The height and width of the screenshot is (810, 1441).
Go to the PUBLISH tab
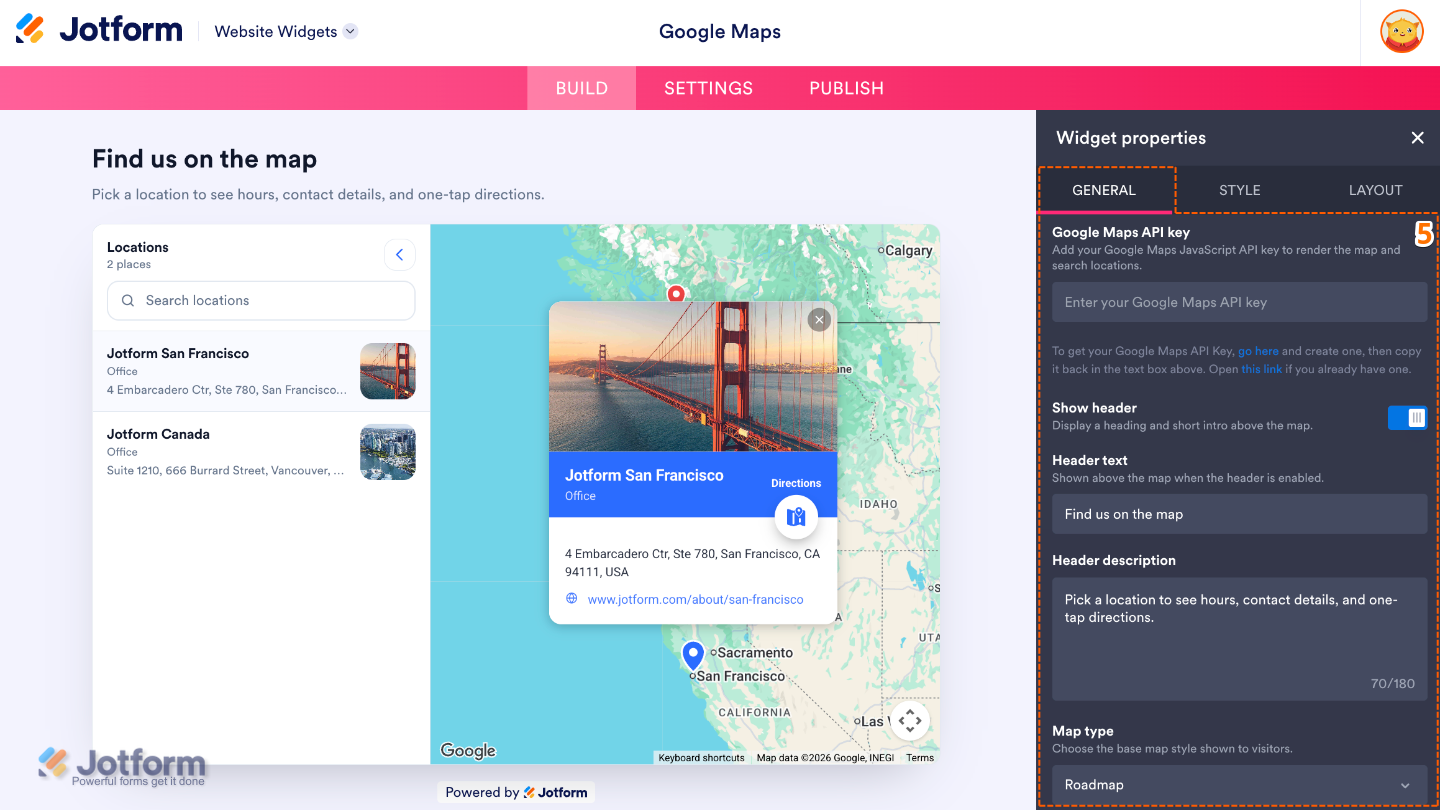pos(846,88)
